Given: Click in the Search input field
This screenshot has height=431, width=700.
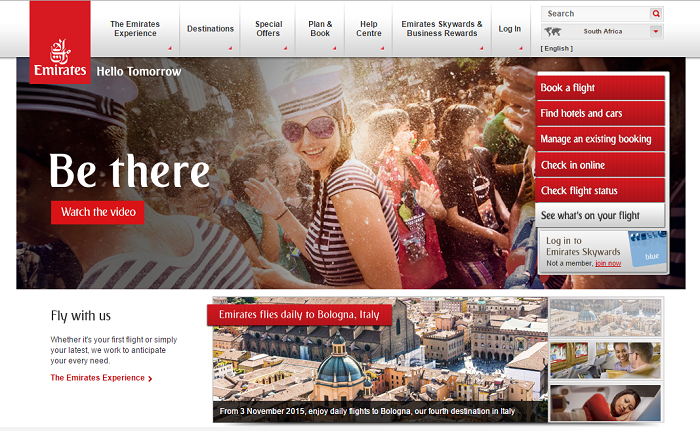Looking at the screenshot, I should pos(596,14).
